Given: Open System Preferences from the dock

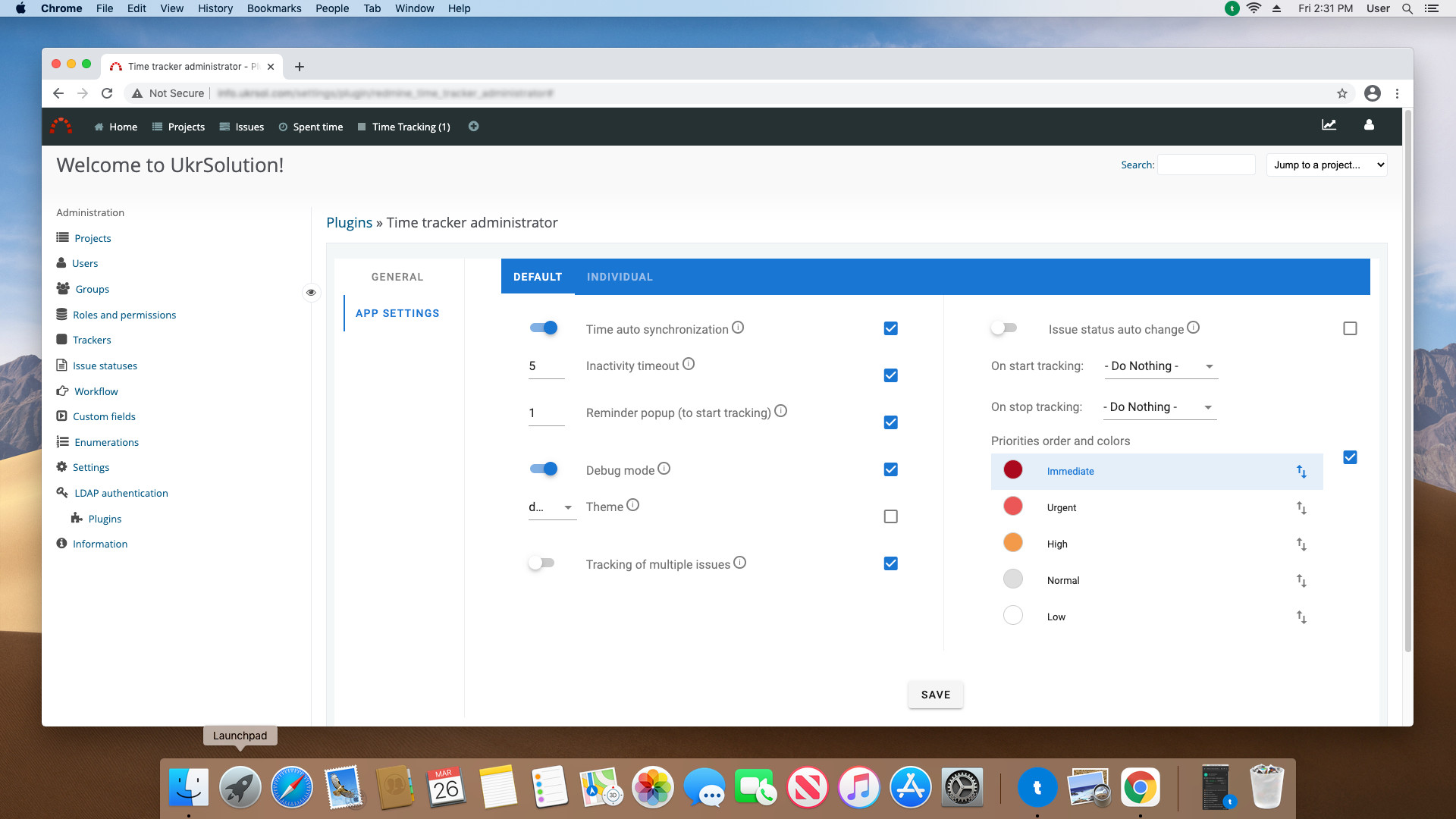Looking at the screenshot, I should tap(962, 787).
